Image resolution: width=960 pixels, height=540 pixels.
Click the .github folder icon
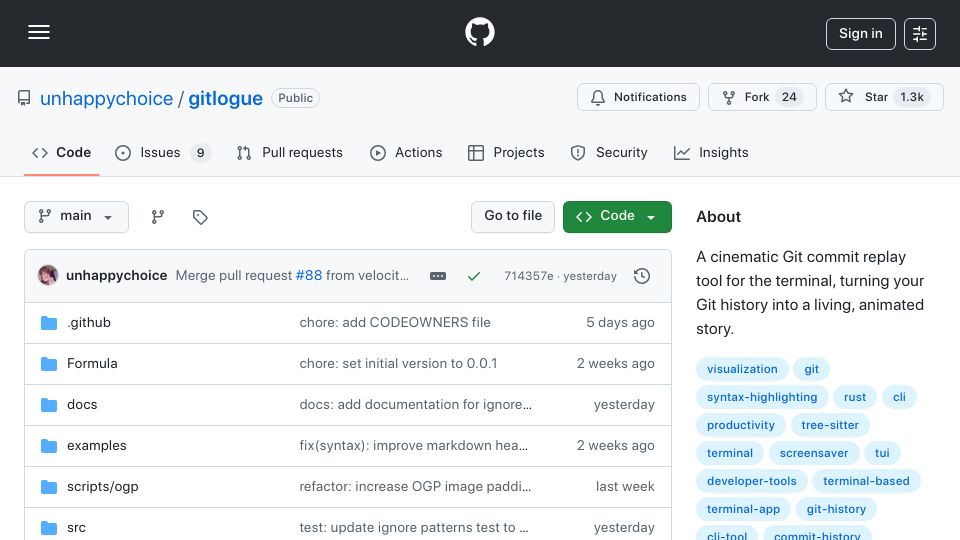point(49,323)
